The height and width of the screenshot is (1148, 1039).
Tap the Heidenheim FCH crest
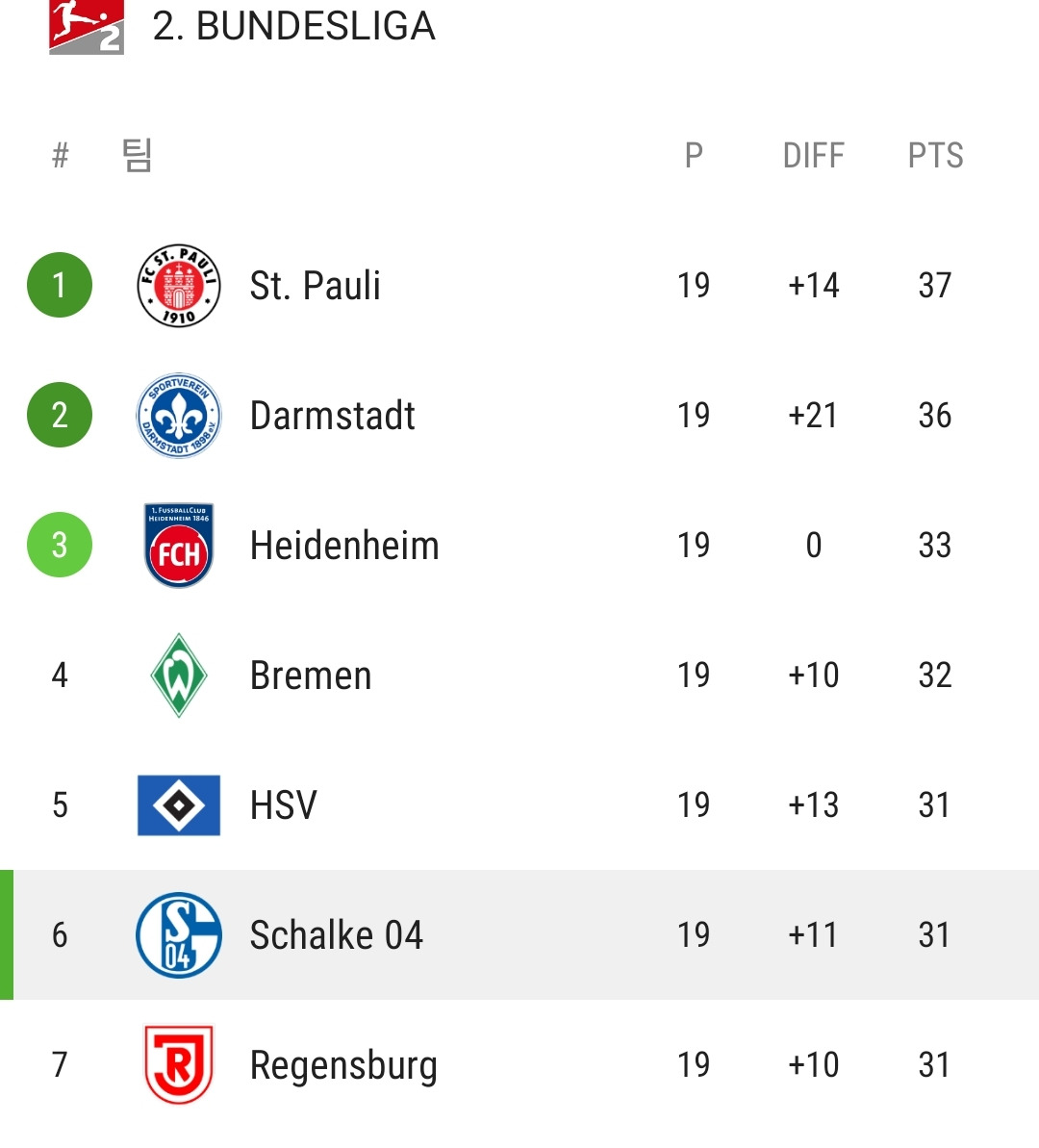(x=179, y=545)
